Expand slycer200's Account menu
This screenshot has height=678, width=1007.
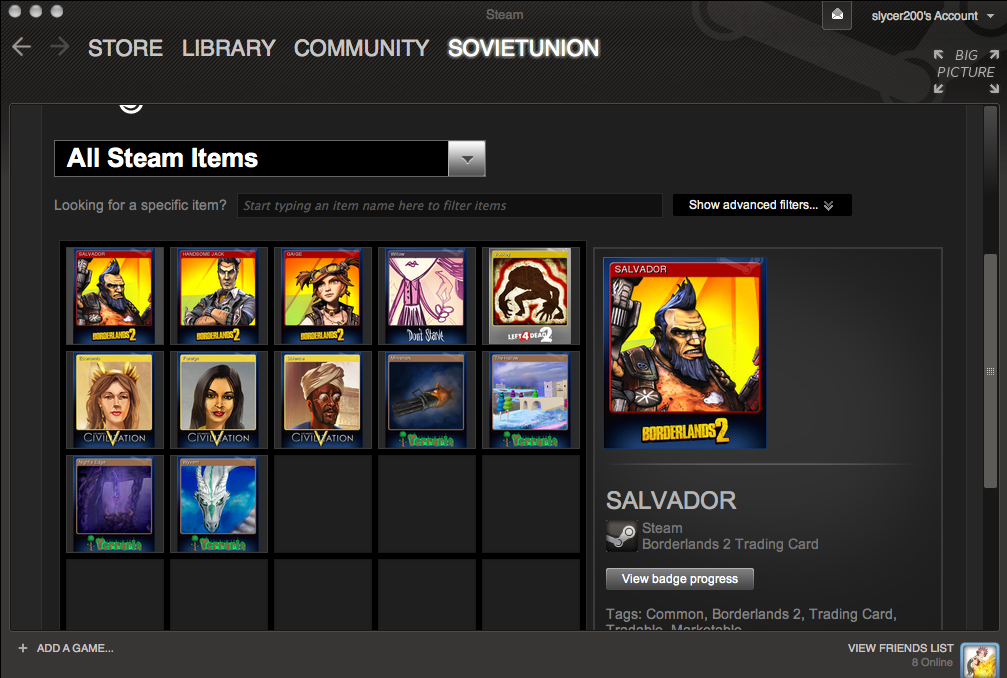click(933, 16)
